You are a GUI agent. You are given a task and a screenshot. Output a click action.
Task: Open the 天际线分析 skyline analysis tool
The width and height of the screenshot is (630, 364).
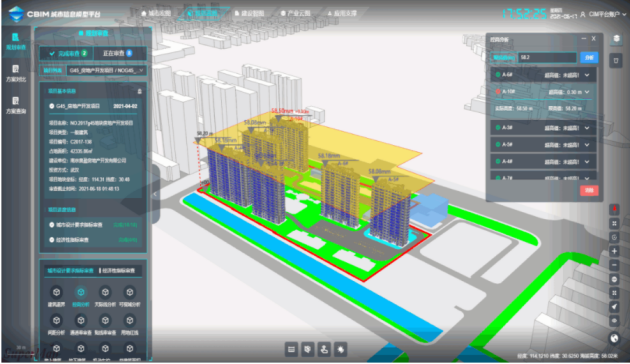click(105, 296)
